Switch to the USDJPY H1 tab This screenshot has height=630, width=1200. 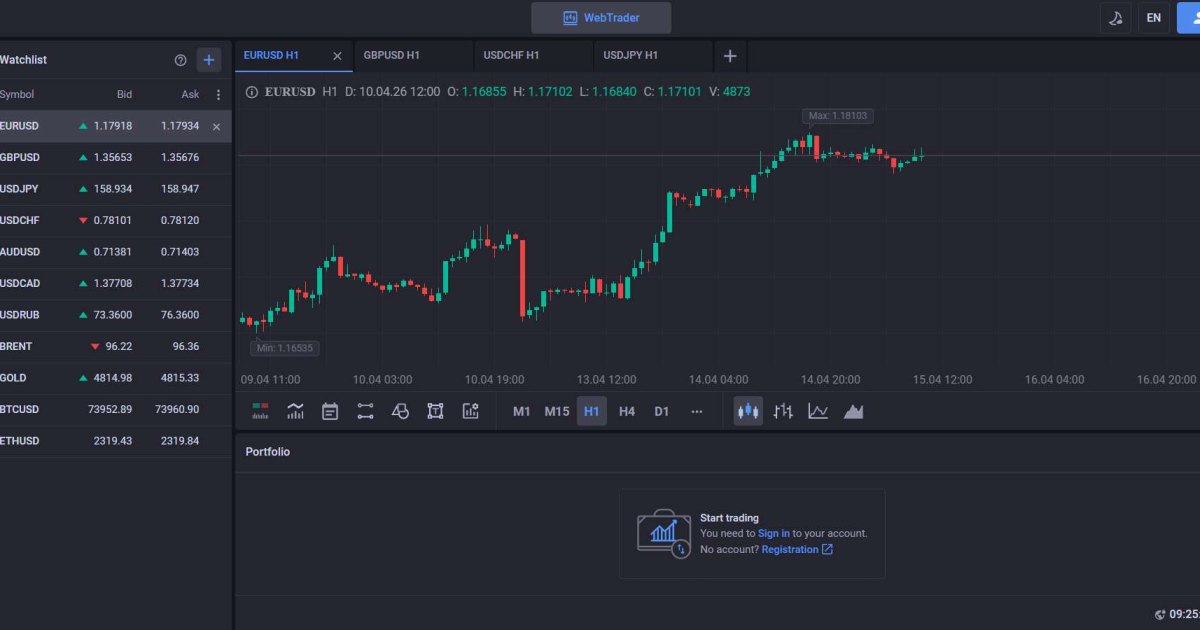653,56
